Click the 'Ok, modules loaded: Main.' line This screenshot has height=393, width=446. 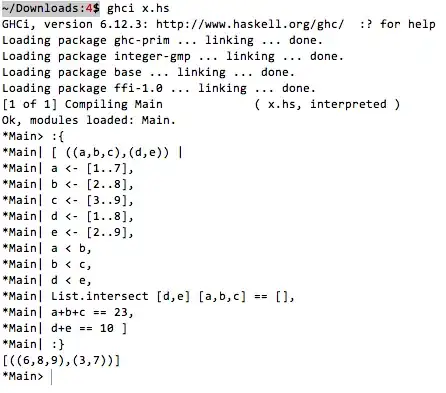tap(89, 120)
